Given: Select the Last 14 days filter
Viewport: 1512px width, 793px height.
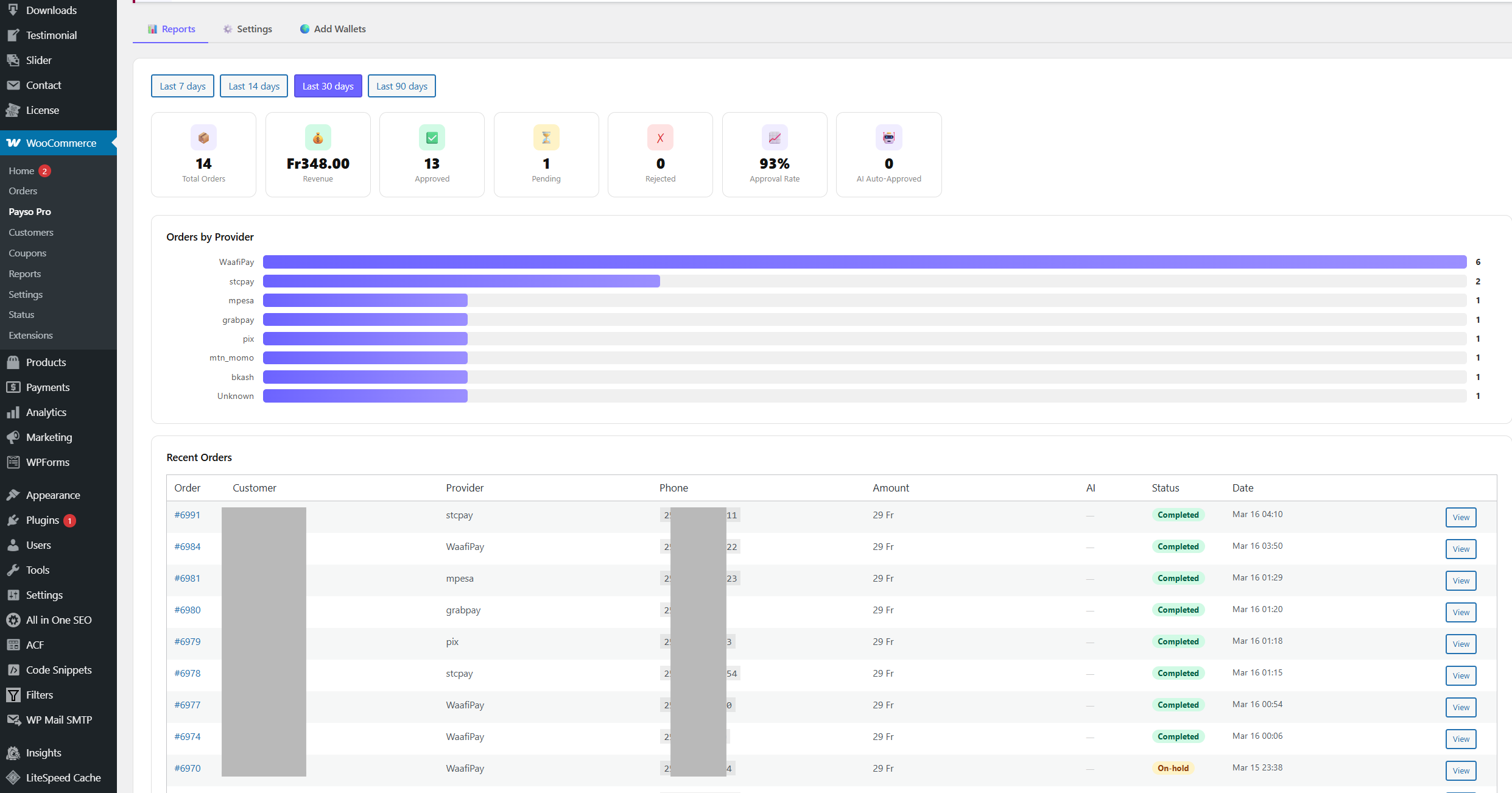Looking at the screenshot, I should (254, 86).
